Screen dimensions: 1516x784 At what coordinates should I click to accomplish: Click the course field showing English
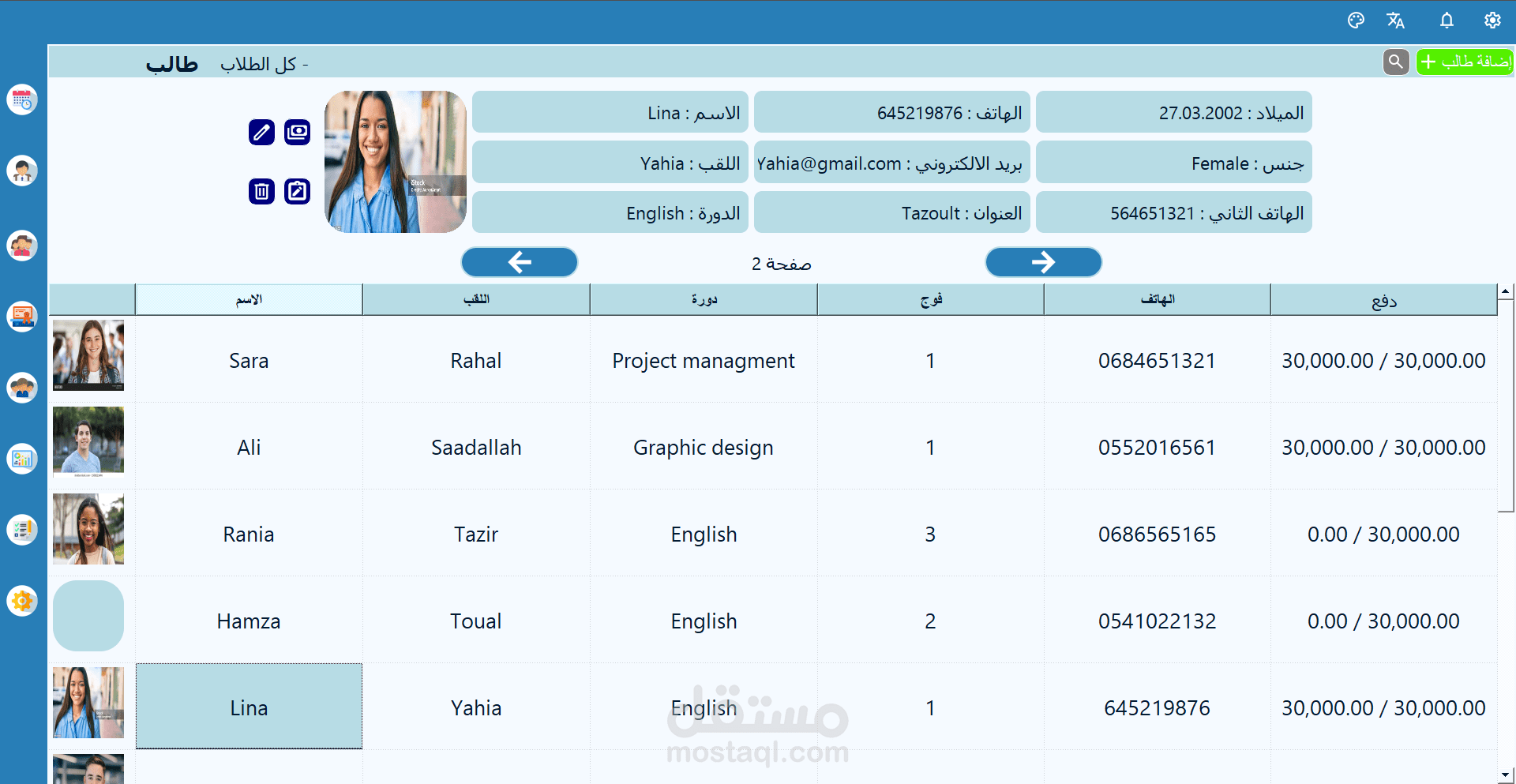pyautogui.click(x=610, y=212)
